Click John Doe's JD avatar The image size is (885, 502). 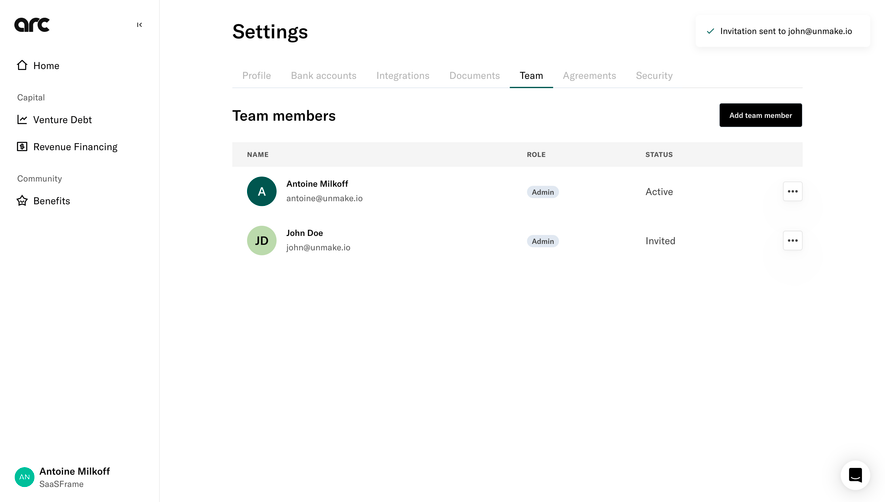pyautogui.click(x=262, y=241)
